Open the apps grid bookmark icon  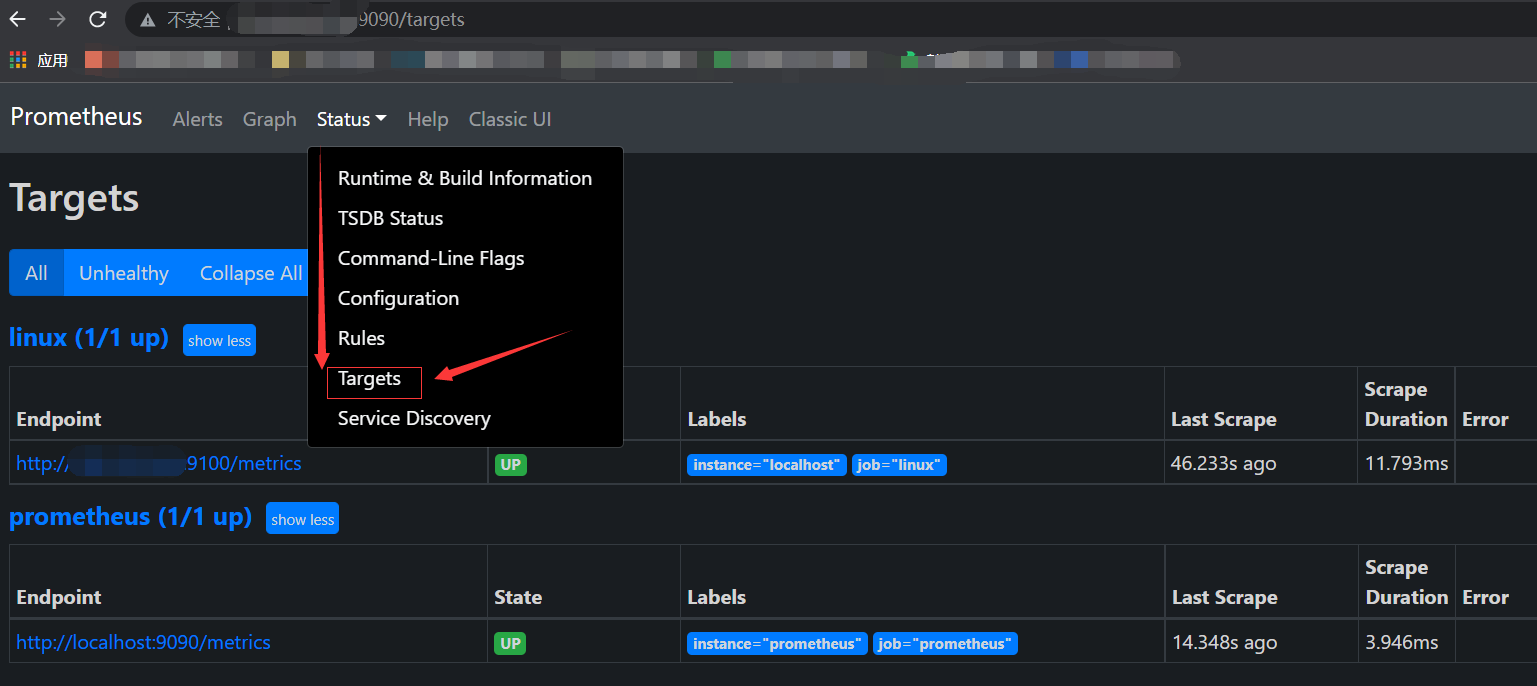click(18, 61)
